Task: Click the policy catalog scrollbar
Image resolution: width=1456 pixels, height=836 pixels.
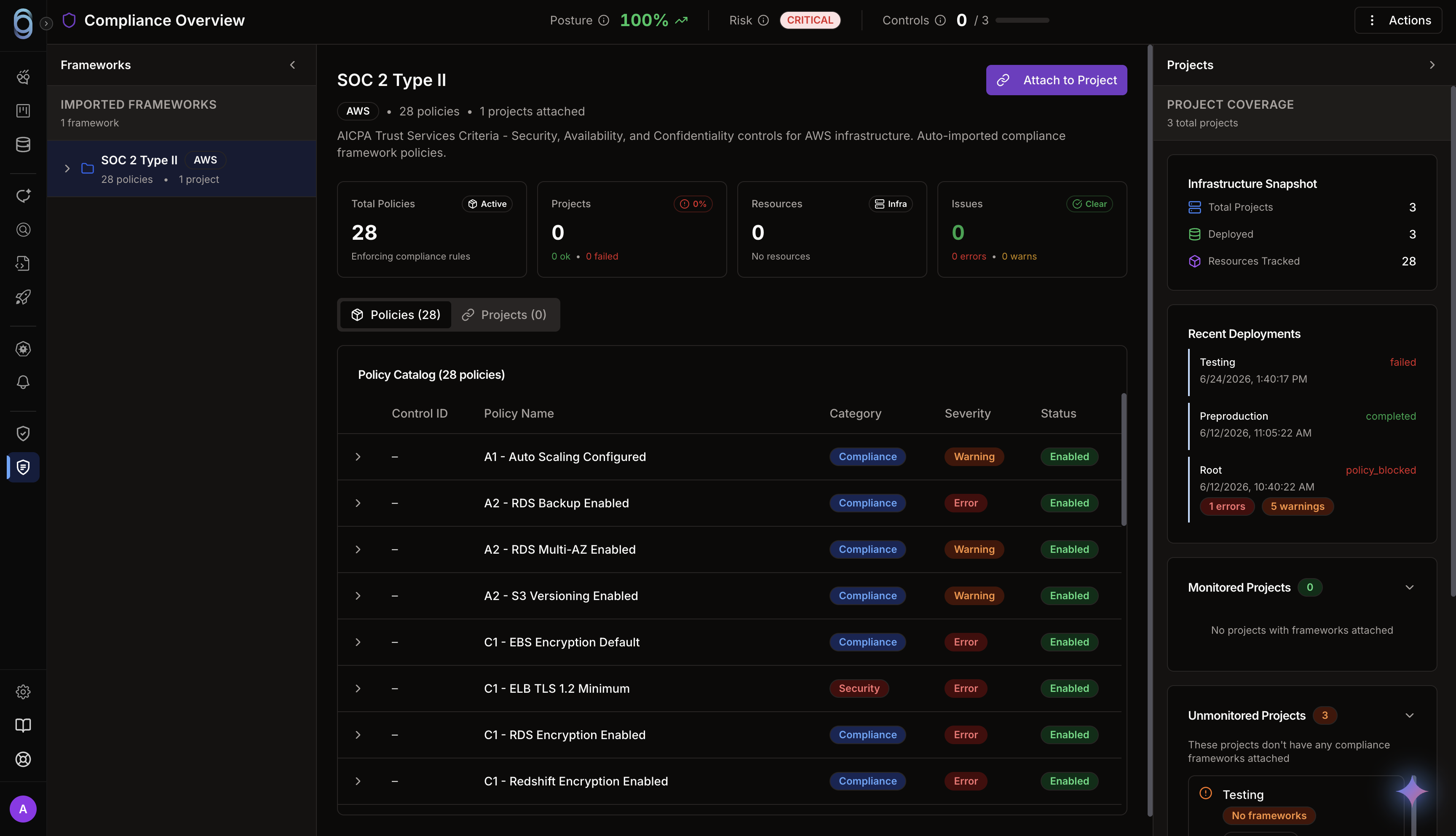Action: click(x=1124, y=459)
